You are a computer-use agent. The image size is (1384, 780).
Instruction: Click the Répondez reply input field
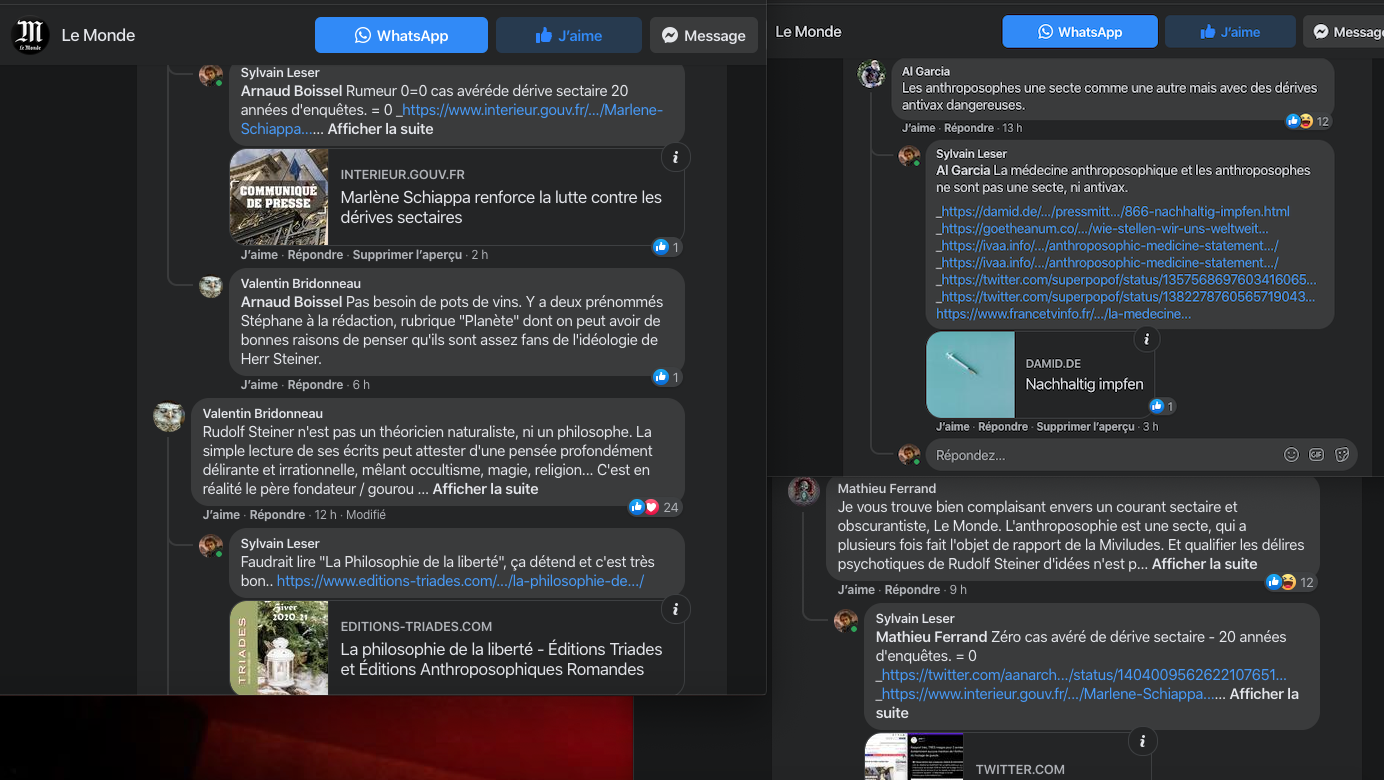click(1100, 455)
